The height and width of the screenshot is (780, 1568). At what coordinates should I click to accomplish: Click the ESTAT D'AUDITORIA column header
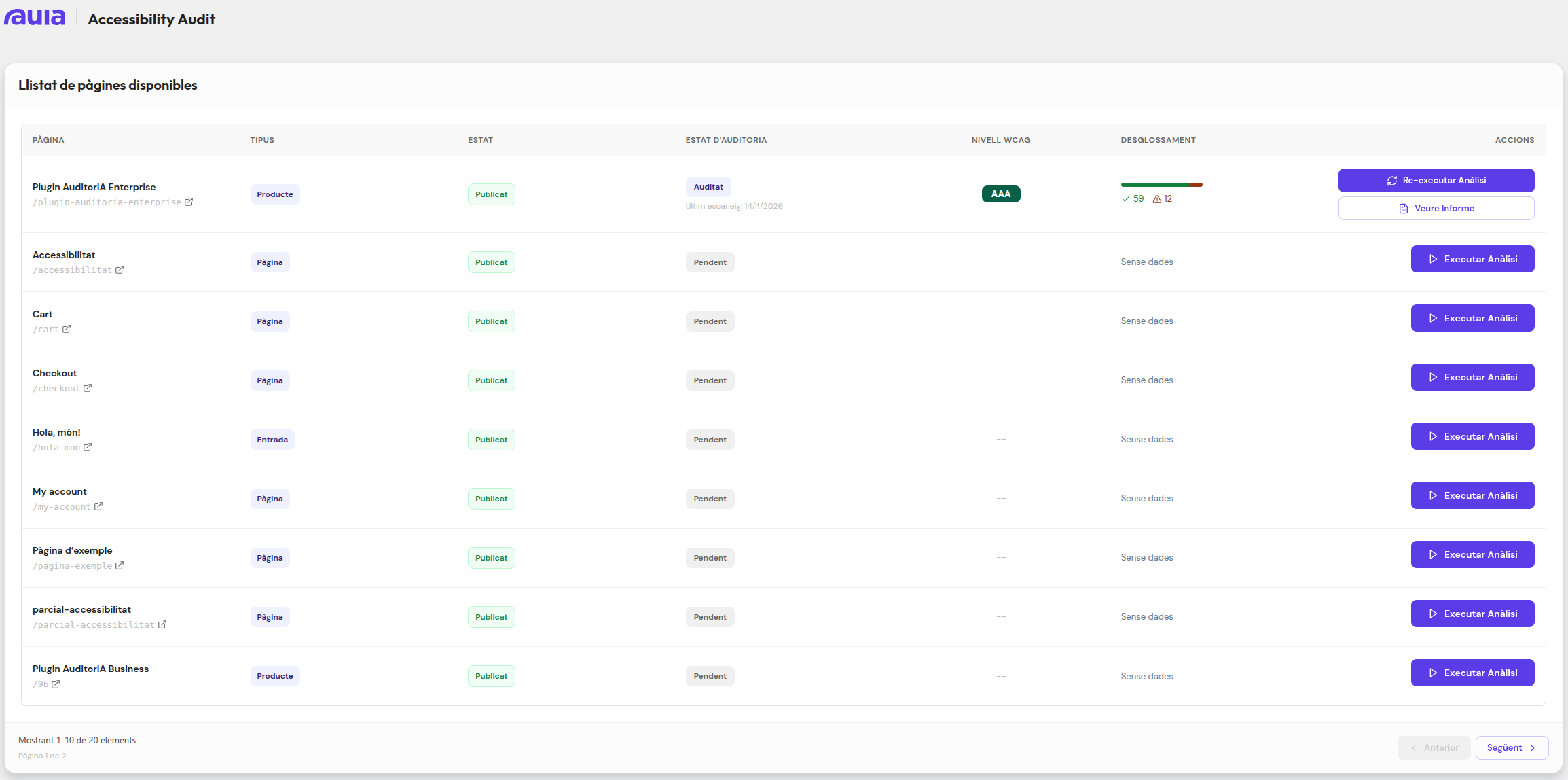tap(726, 140)
